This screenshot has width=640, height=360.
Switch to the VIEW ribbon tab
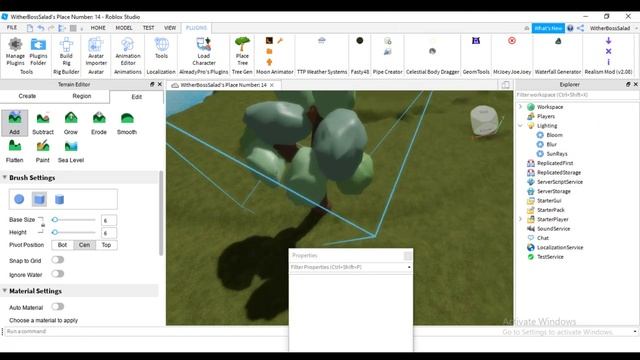point(170,28)
